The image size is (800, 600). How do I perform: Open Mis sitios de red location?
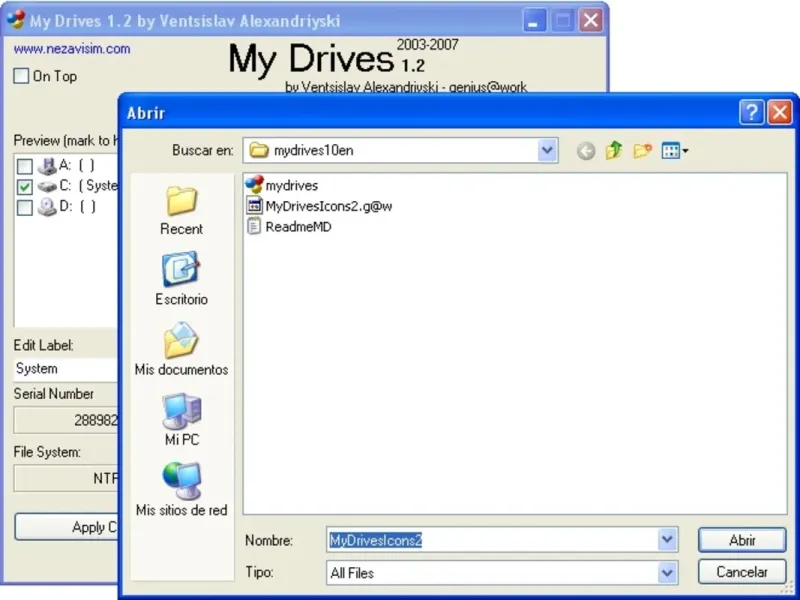pos(182,489)
